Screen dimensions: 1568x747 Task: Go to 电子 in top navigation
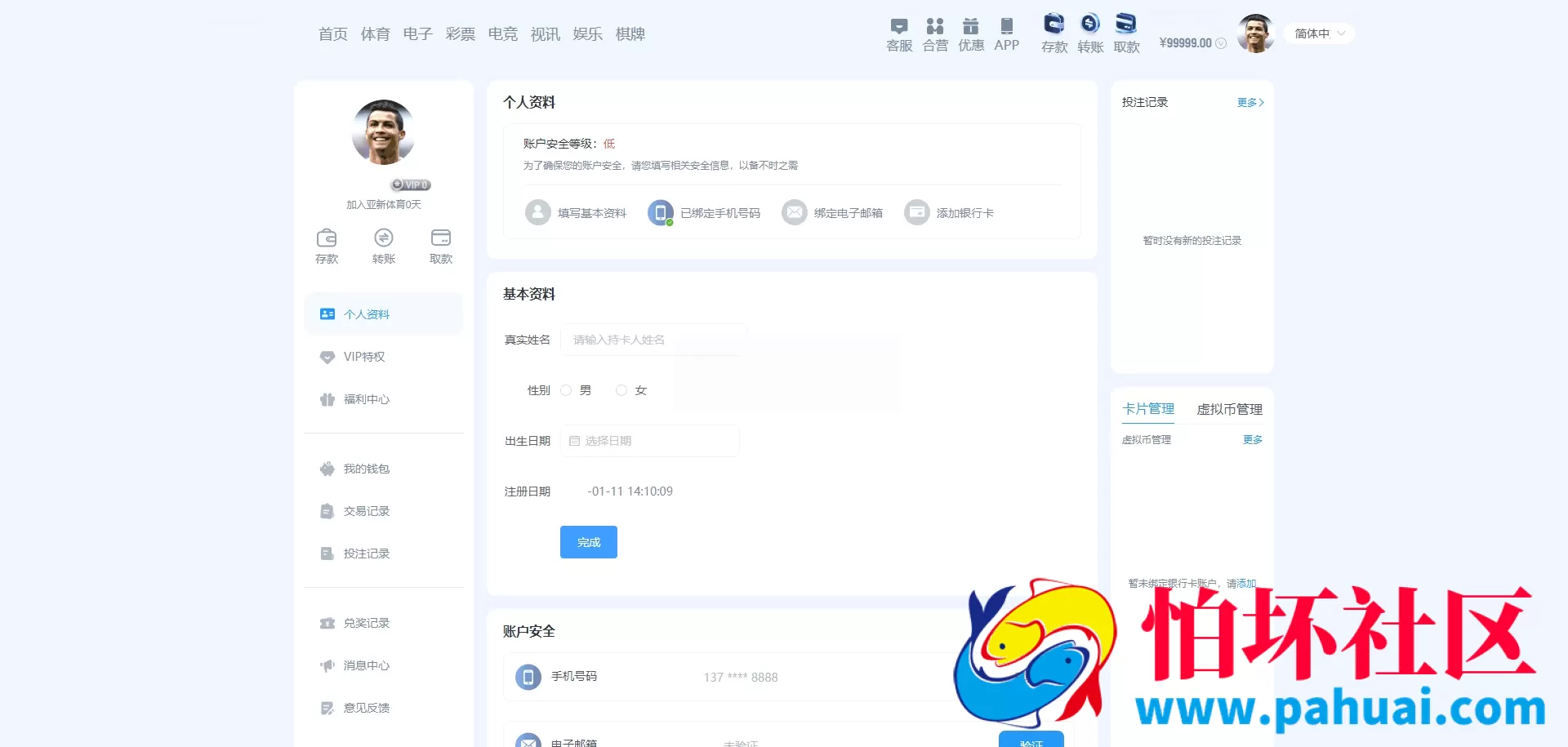coord(418,34)
